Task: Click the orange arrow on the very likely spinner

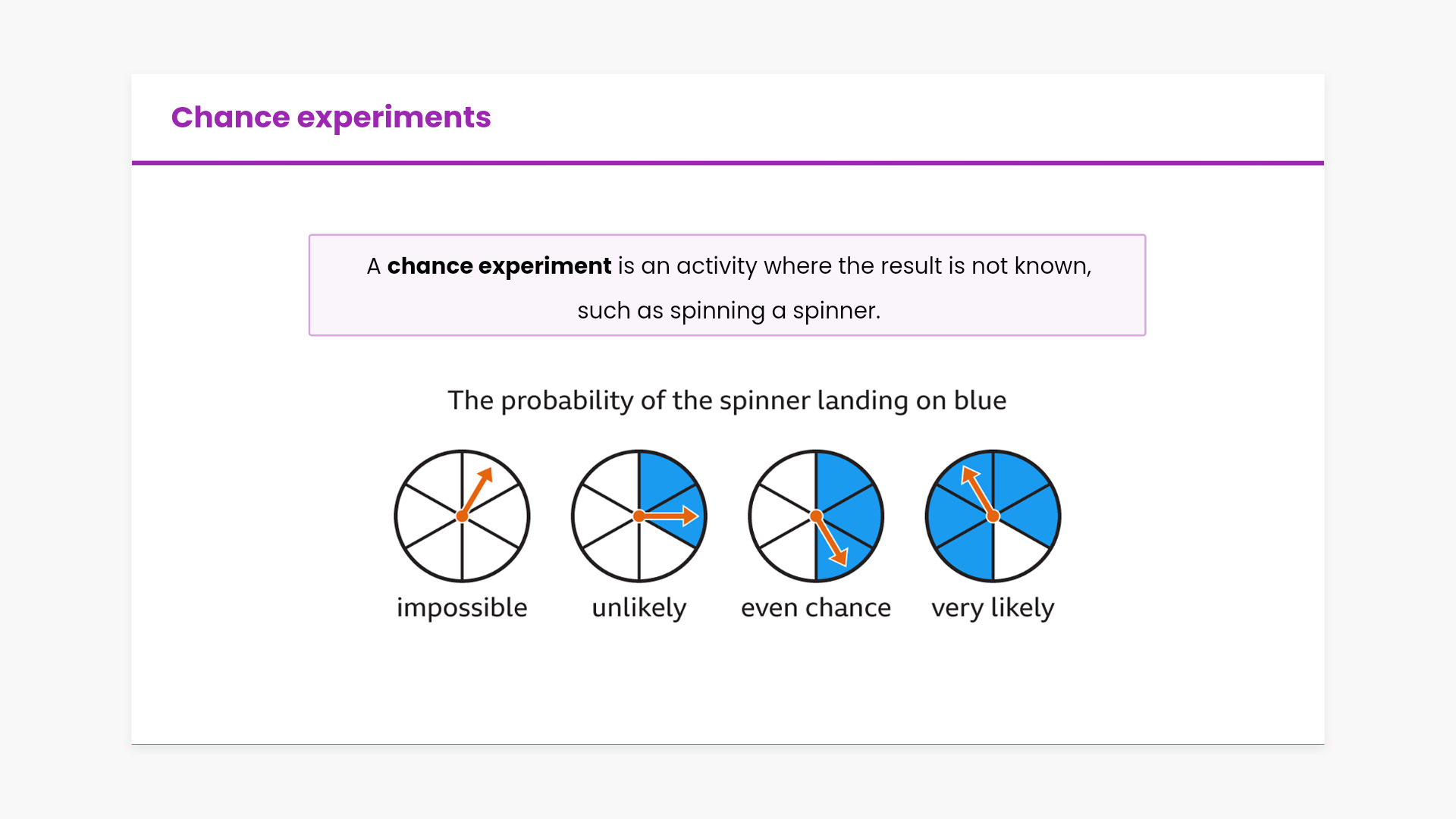Action: [978, 491]
